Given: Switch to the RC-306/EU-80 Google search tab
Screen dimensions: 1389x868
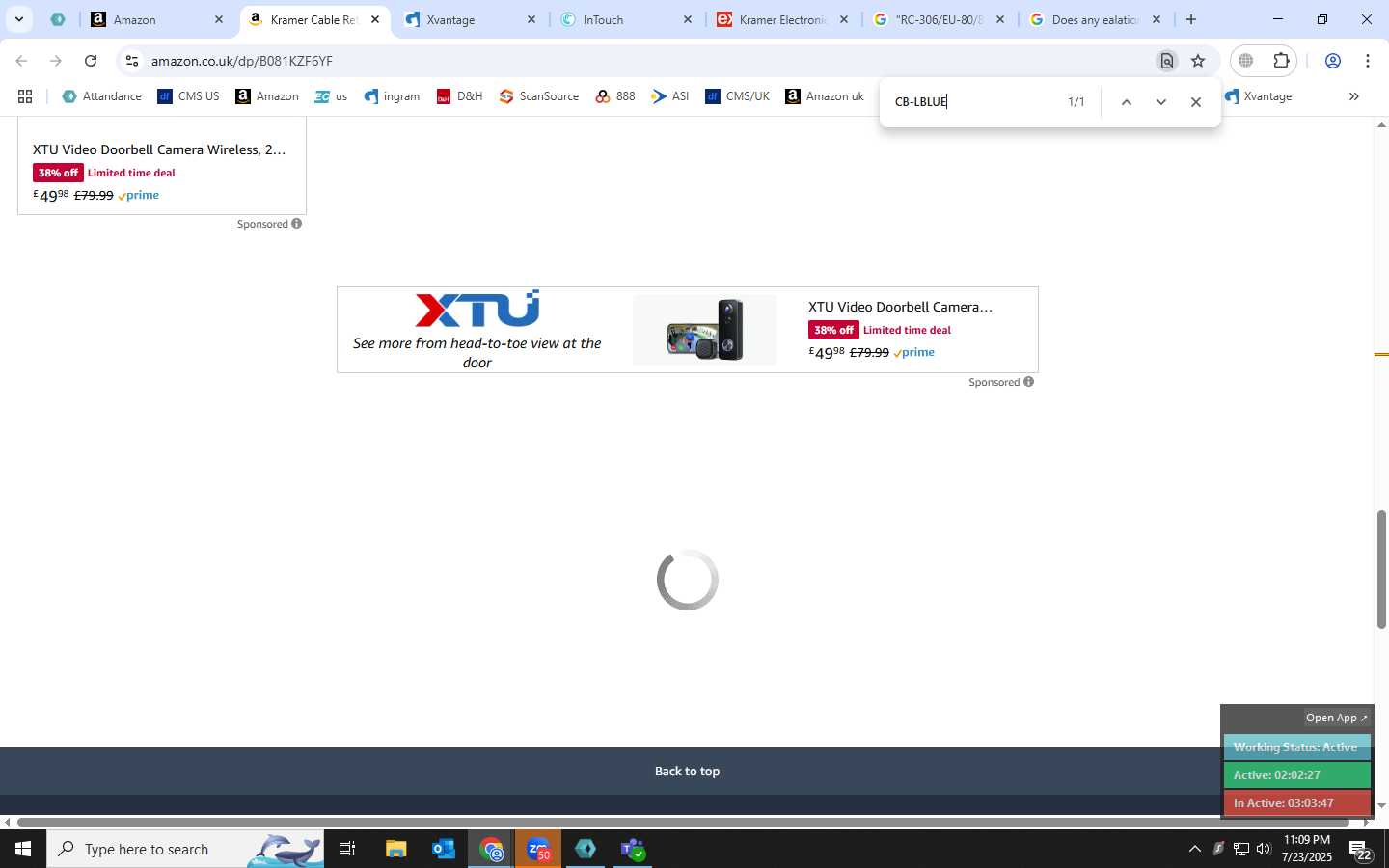Looking at the screenshot, I should tap(940, 19).
